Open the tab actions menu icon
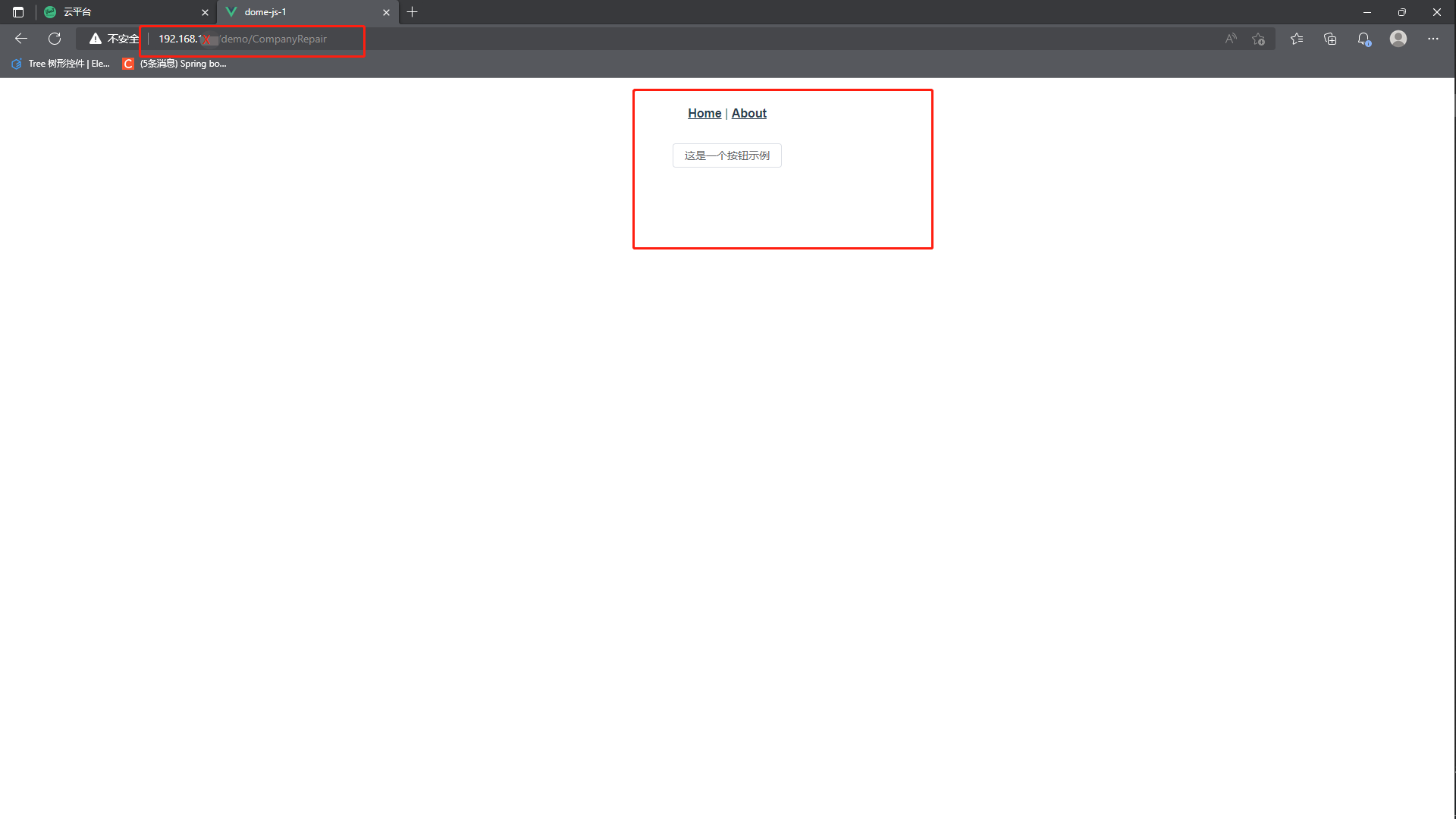Screen dimensions: 1456x819 pyautogui.click(x=18, y=12)
